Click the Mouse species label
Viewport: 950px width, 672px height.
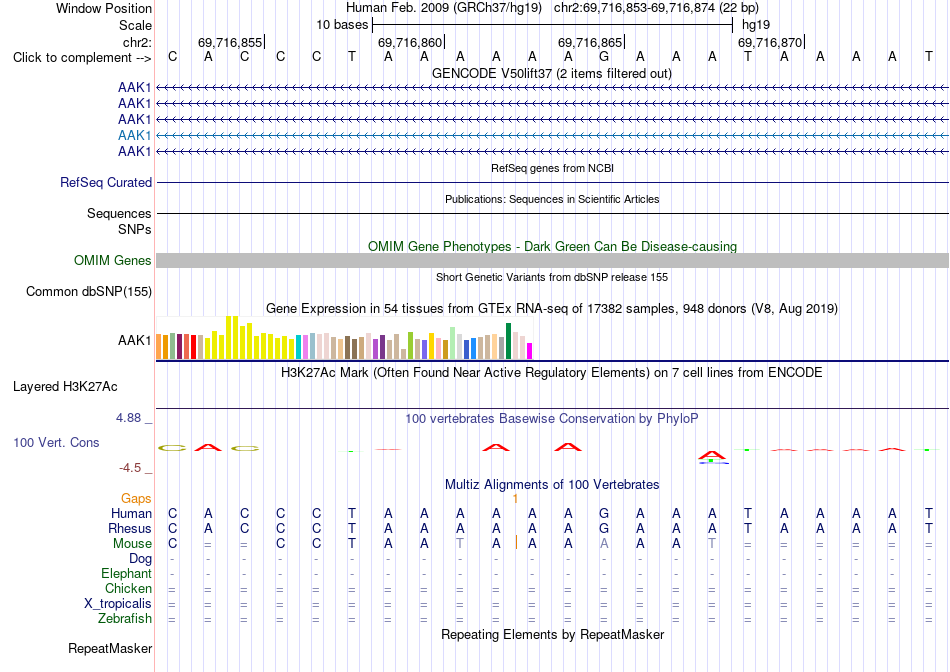(x=133, y=544)
